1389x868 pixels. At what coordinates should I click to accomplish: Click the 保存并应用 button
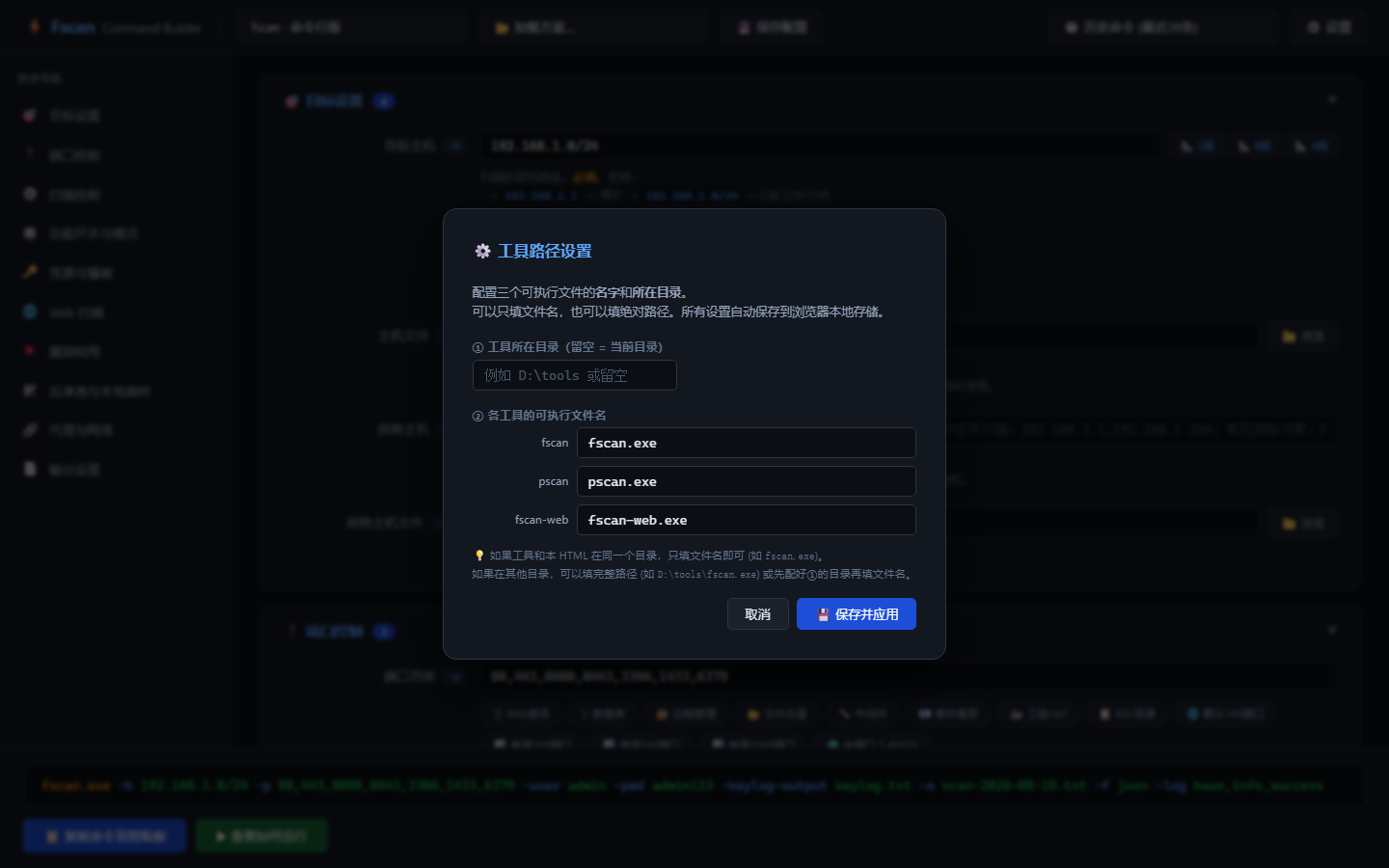(x=856, y=614)
